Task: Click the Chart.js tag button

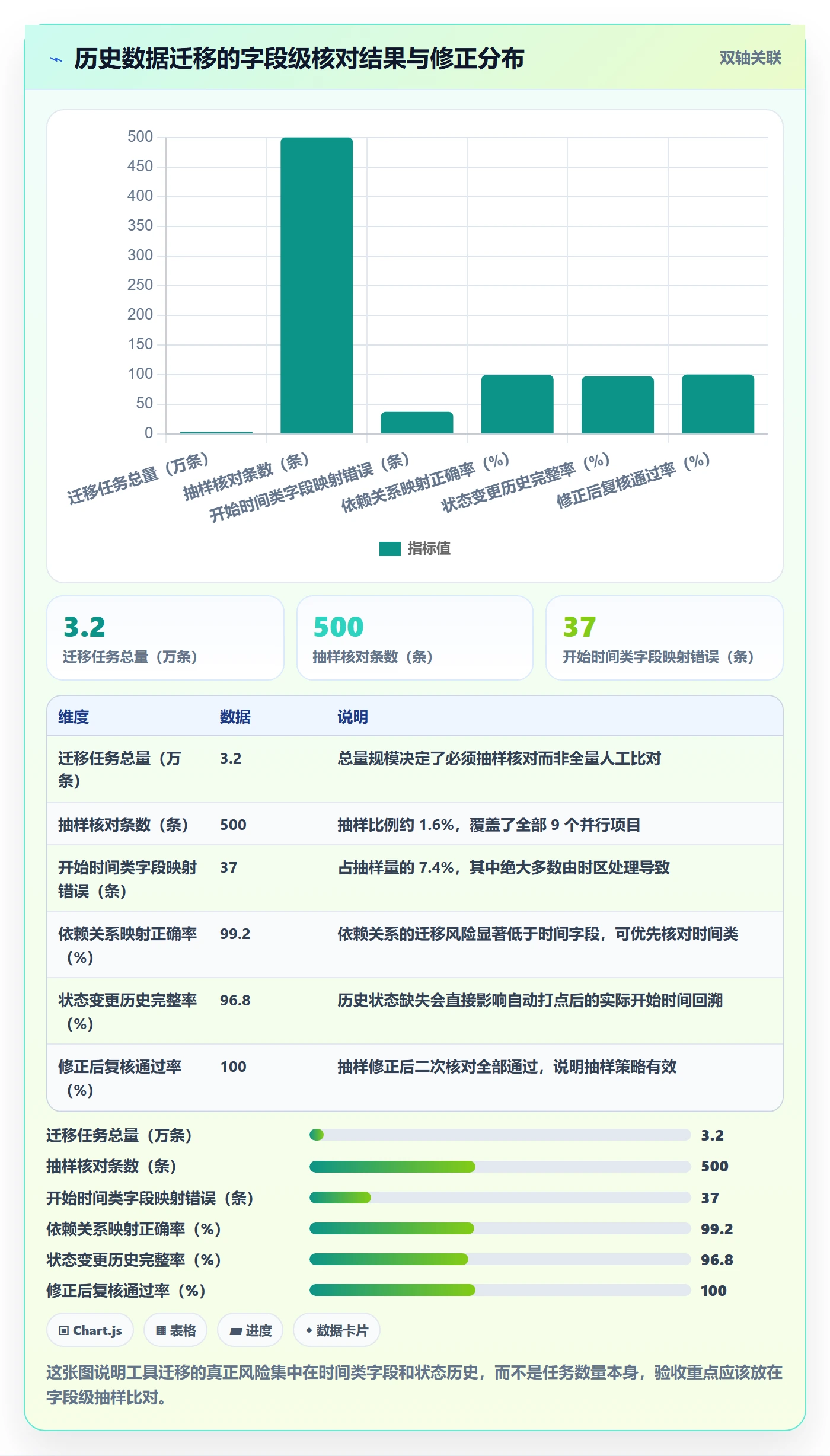Action: [90, 1330]
